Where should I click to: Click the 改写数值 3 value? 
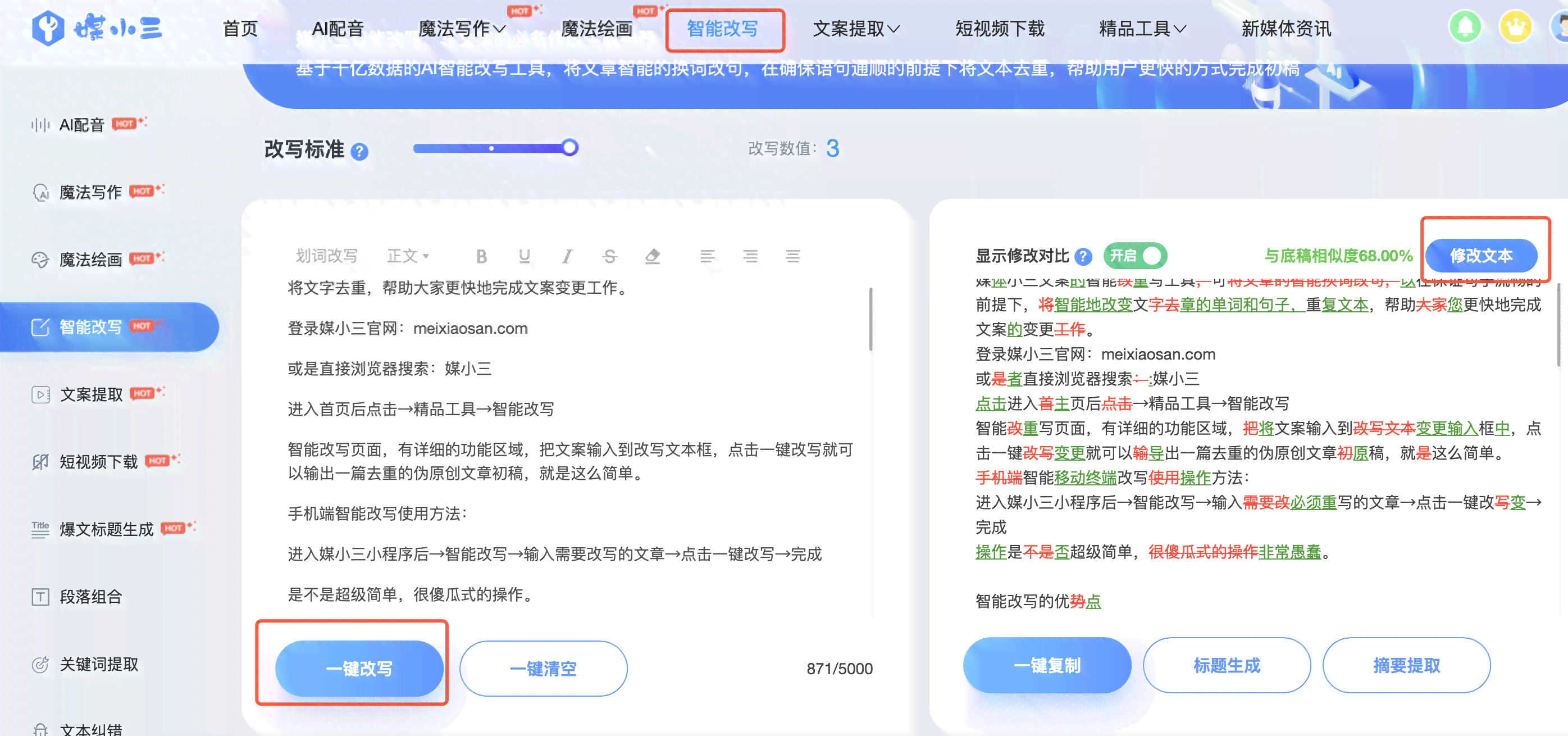(833, 148)
